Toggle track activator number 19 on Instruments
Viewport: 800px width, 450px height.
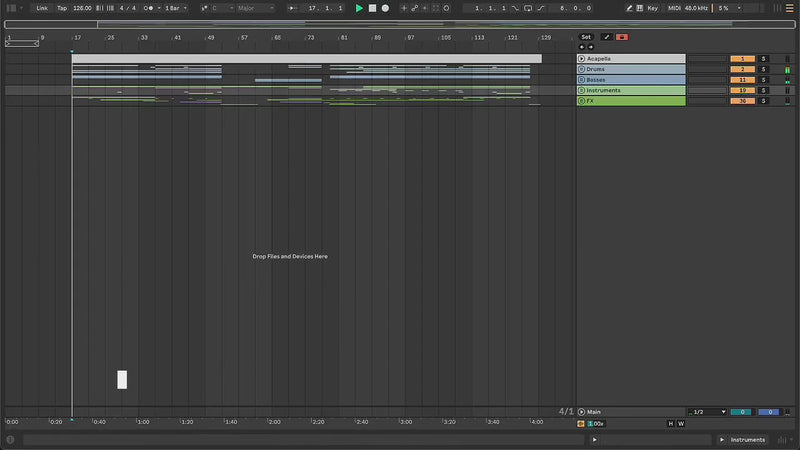[x=742, y=90]
